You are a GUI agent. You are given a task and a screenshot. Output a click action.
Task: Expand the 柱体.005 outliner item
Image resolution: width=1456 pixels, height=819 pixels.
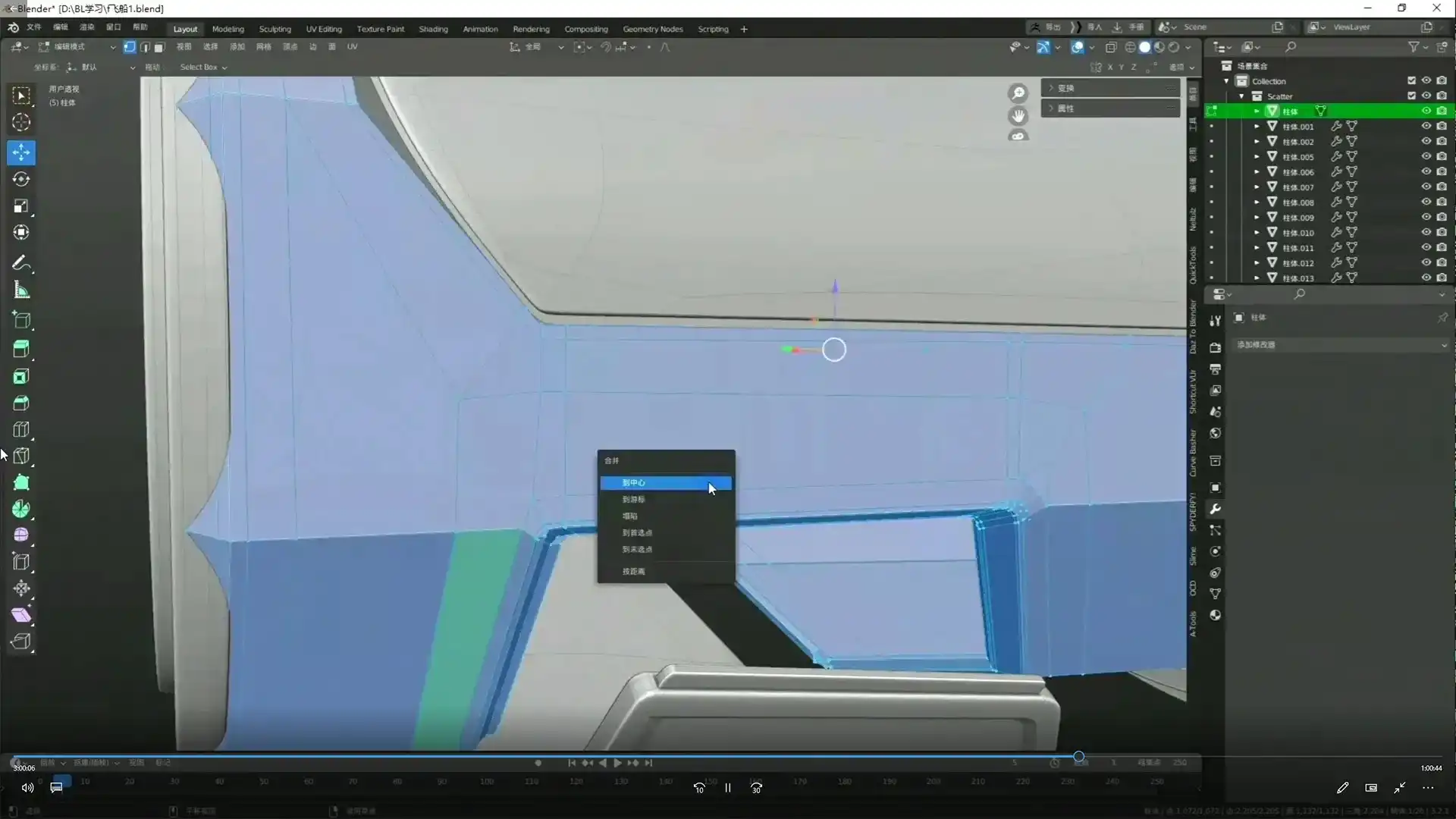pos(1257,157)
